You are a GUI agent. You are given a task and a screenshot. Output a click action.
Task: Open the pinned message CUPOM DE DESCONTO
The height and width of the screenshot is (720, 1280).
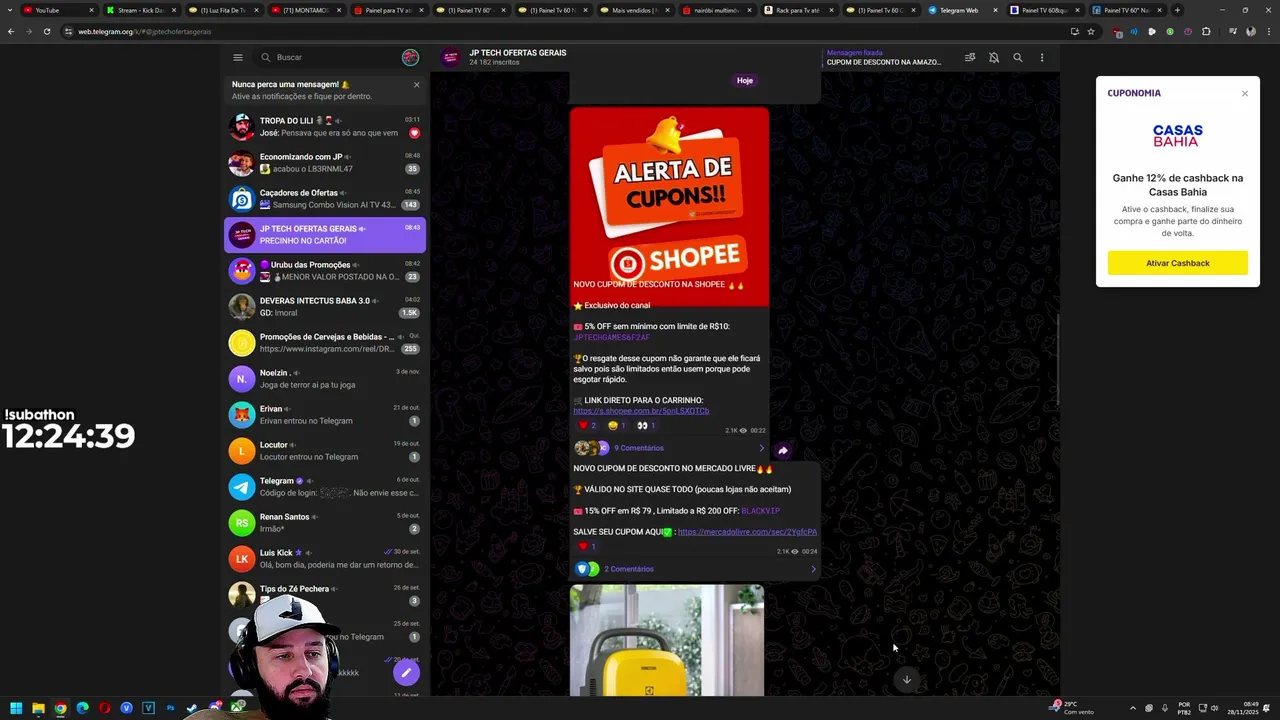(x=884, y=57)
